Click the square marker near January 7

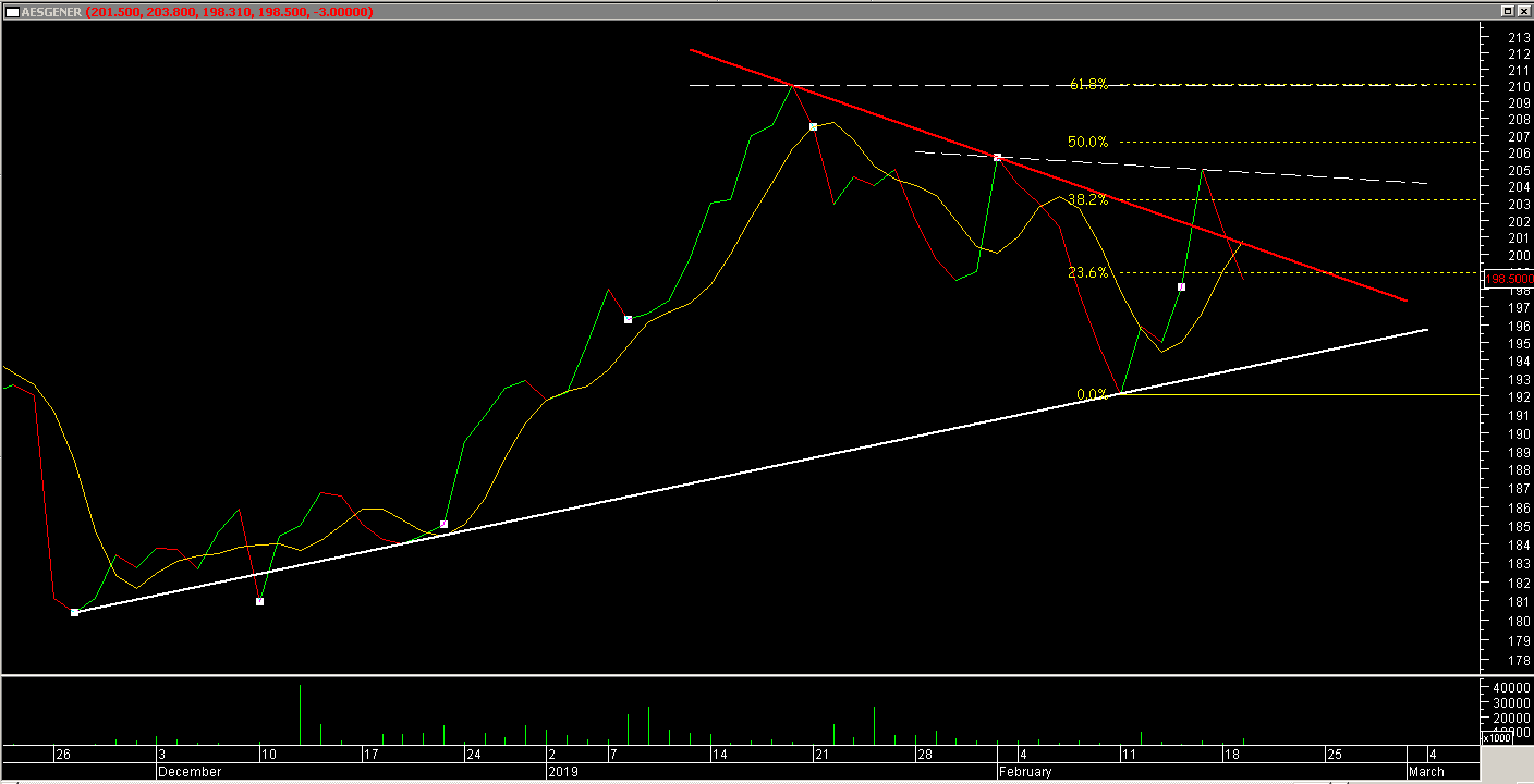coord(628,320)
